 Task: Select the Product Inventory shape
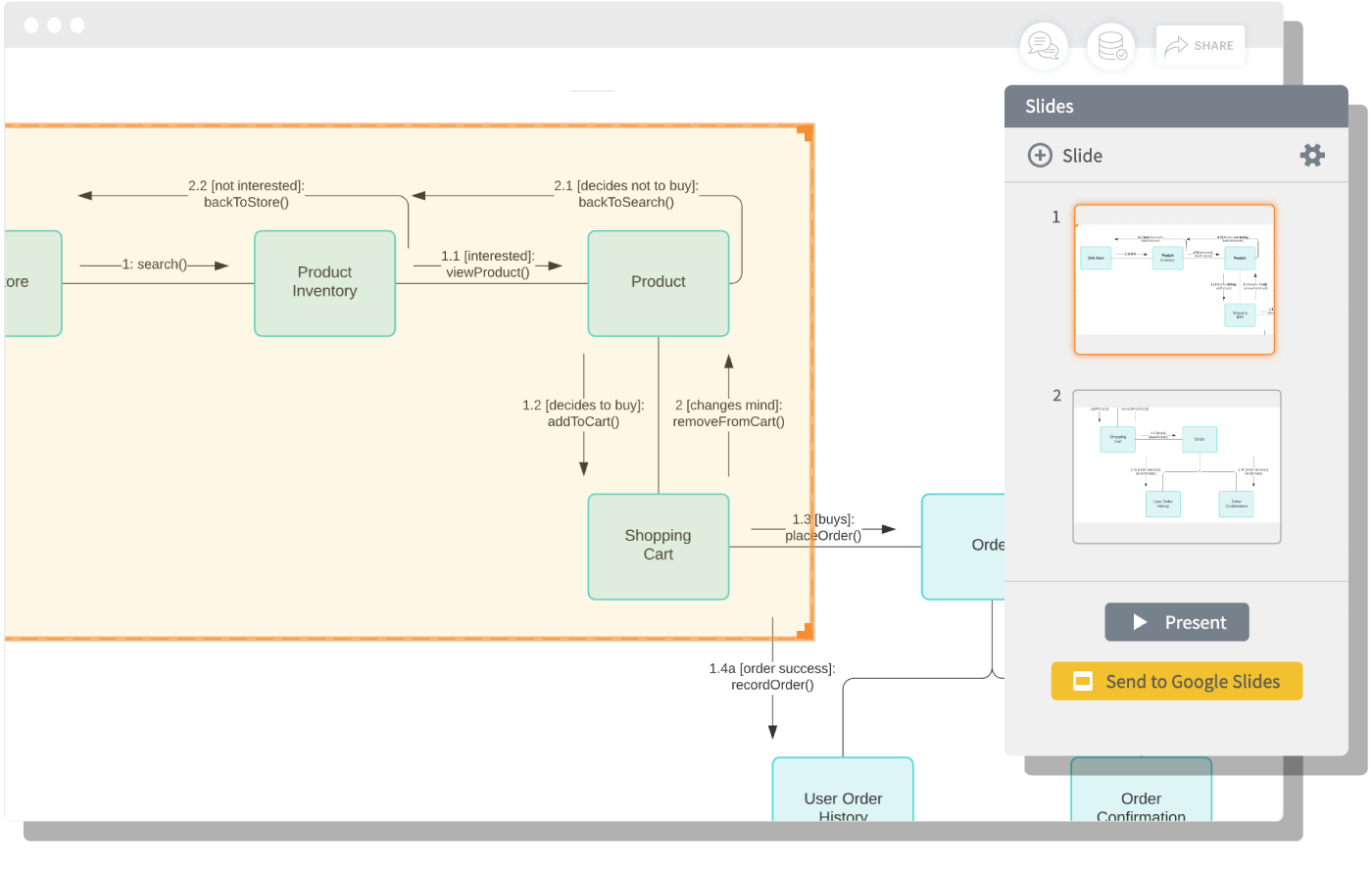325,283
